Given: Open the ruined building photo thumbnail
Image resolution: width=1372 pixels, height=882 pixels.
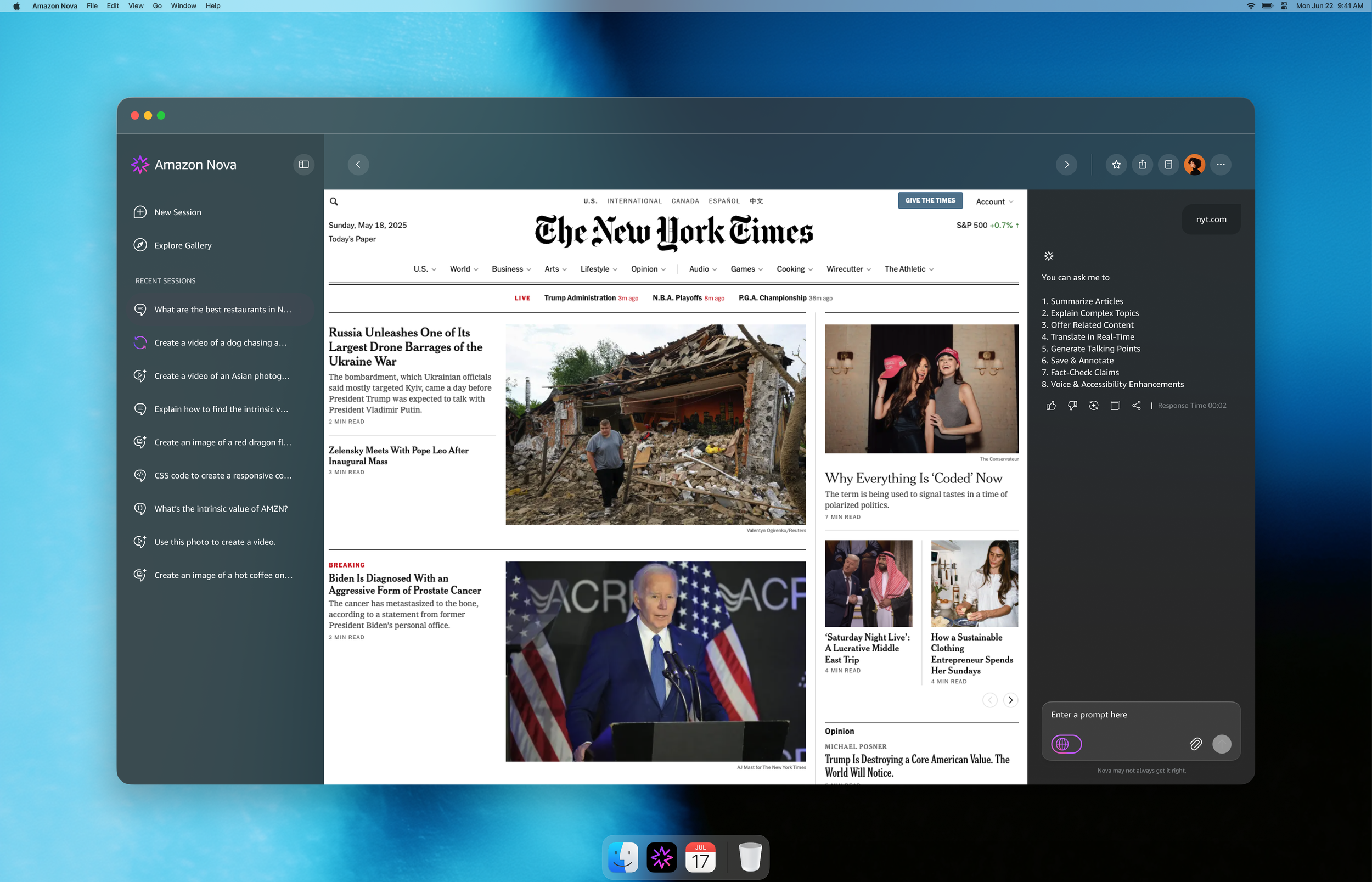Looking at the screenshot, I should click(x=656, y=424).
